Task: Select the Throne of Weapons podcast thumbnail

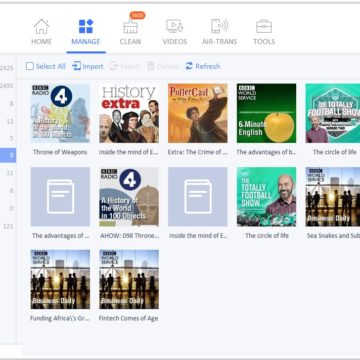Action: 60,113
